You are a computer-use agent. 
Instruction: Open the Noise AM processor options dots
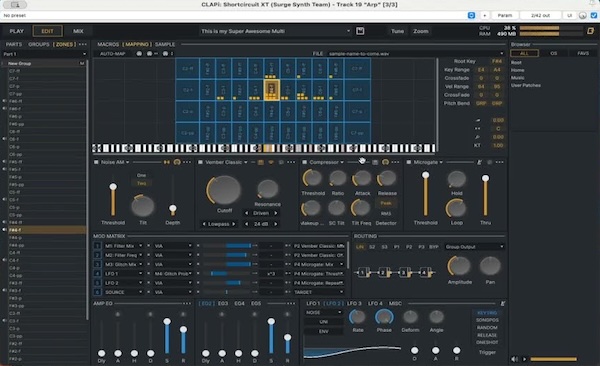pyautogui.click(x=187, y=162)
